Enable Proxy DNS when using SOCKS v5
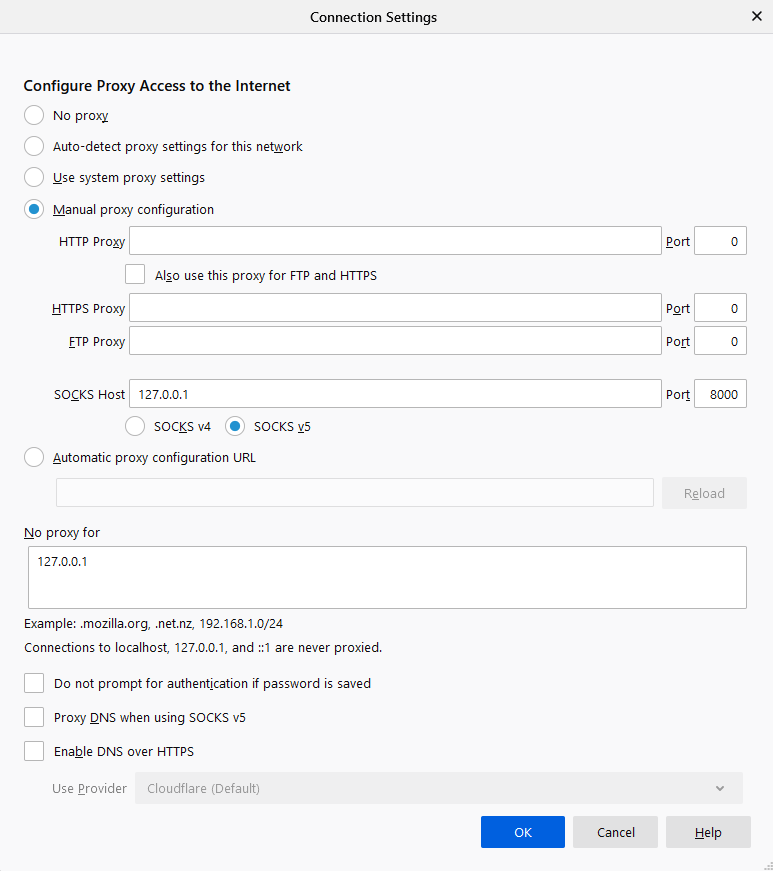 (34, 717)
